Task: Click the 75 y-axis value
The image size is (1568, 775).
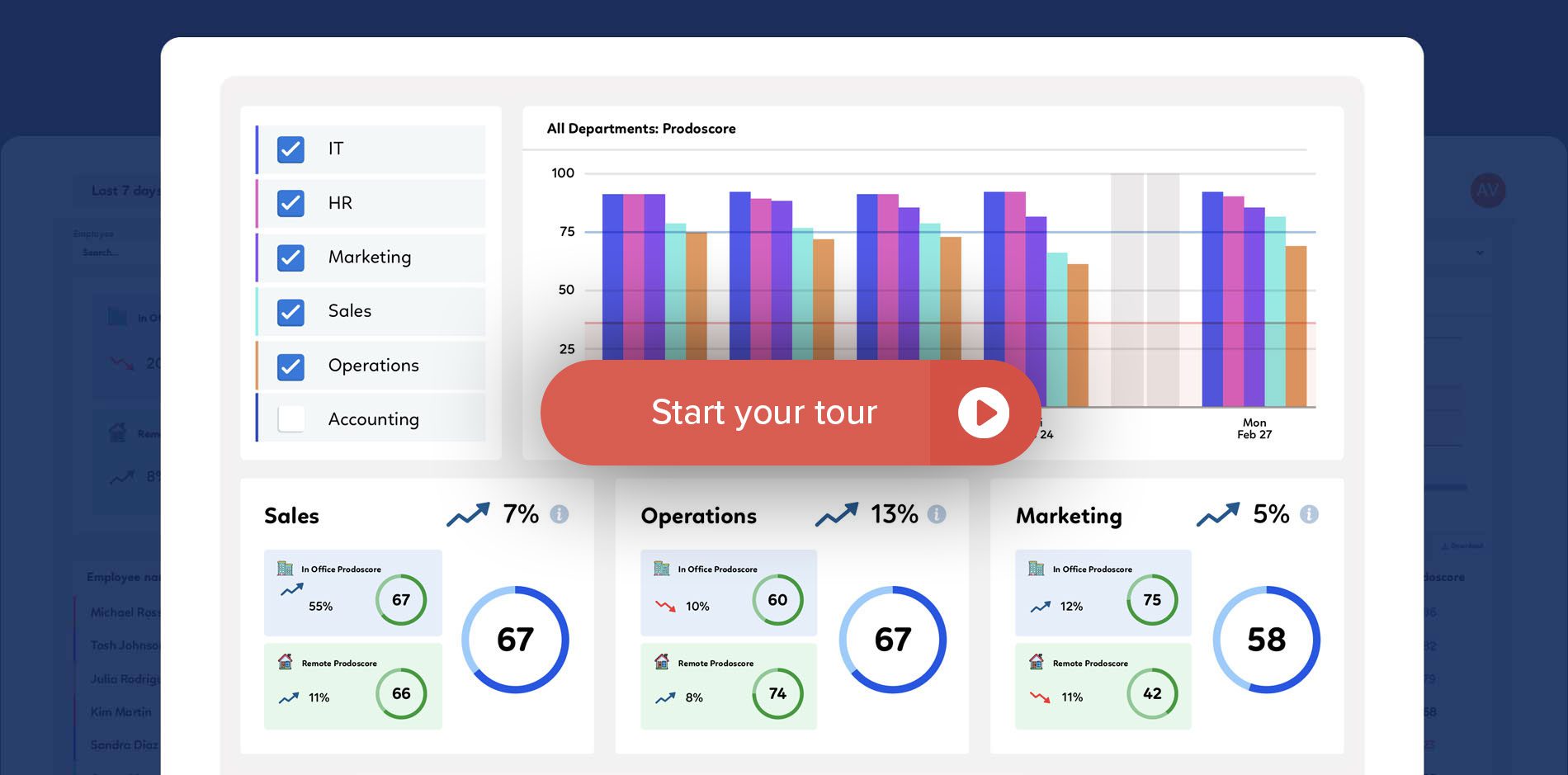Action: 567,232
